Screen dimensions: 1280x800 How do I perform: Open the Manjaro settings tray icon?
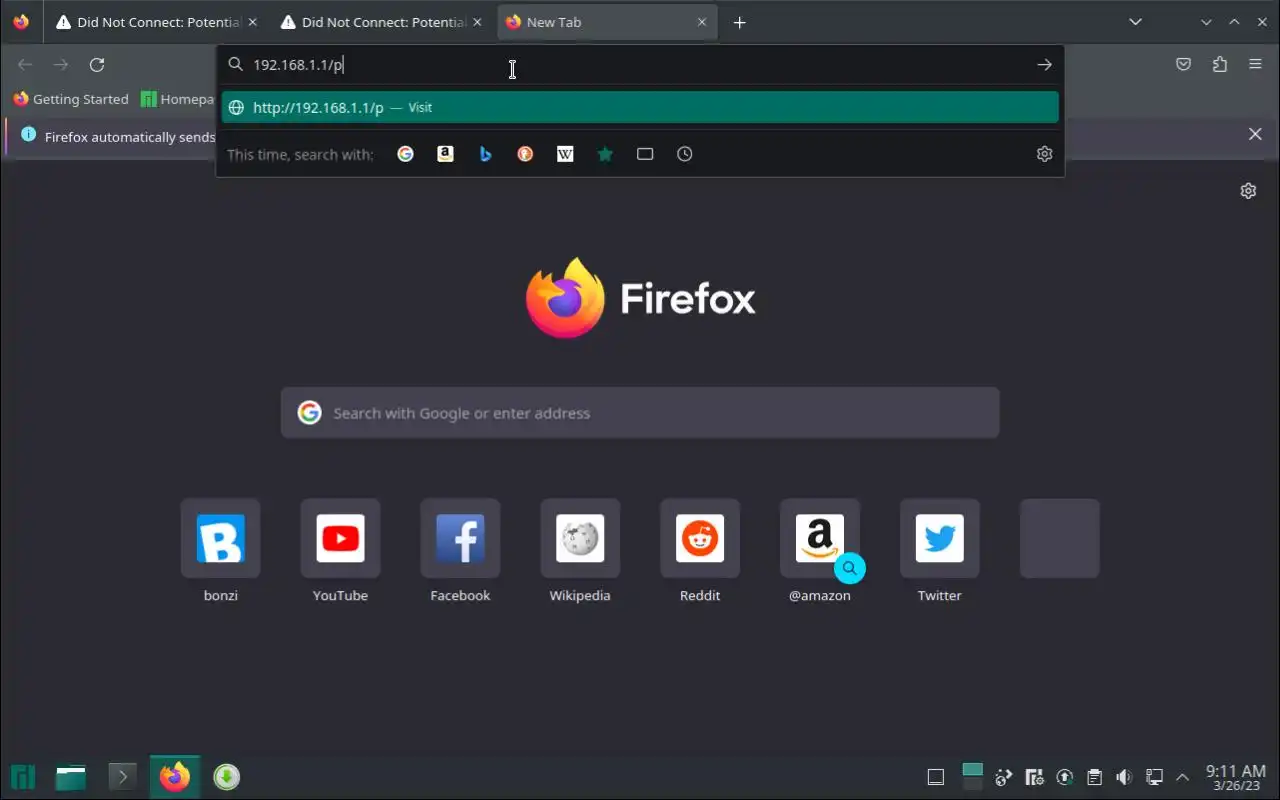(x=1035, y=777)
